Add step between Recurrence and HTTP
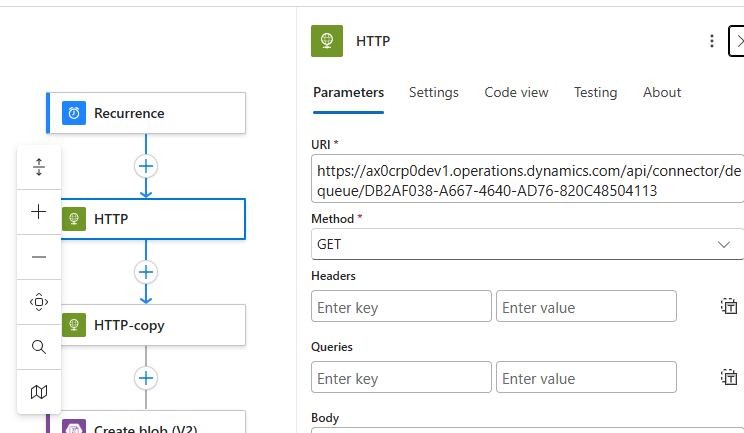 [146, 166]
